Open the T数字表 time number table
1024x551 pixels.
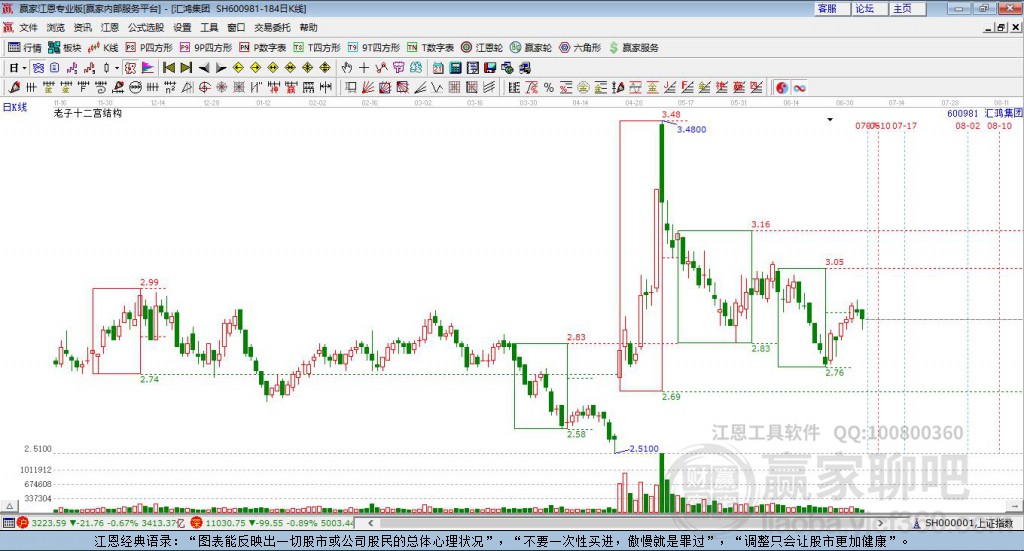tap(430, 48)
